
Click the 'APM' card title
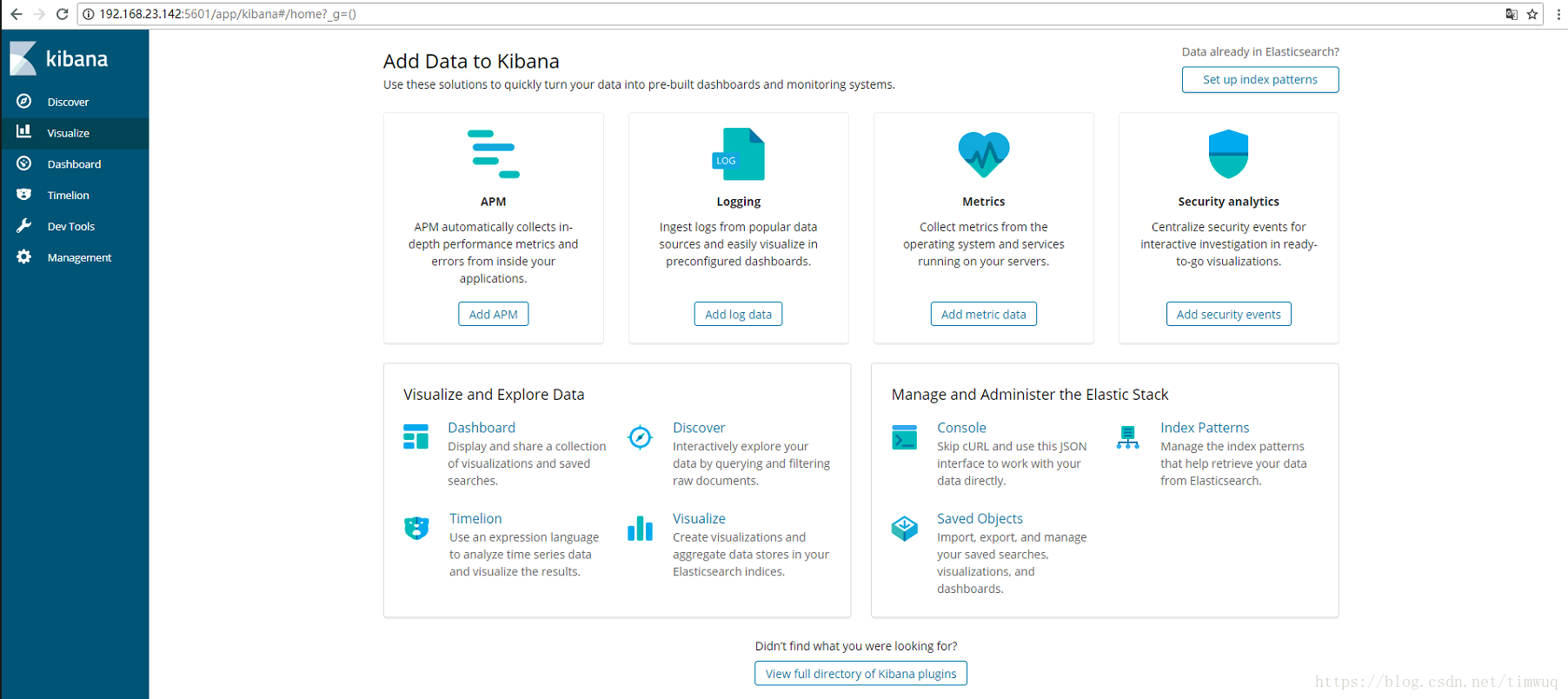(x=493, y=202)
